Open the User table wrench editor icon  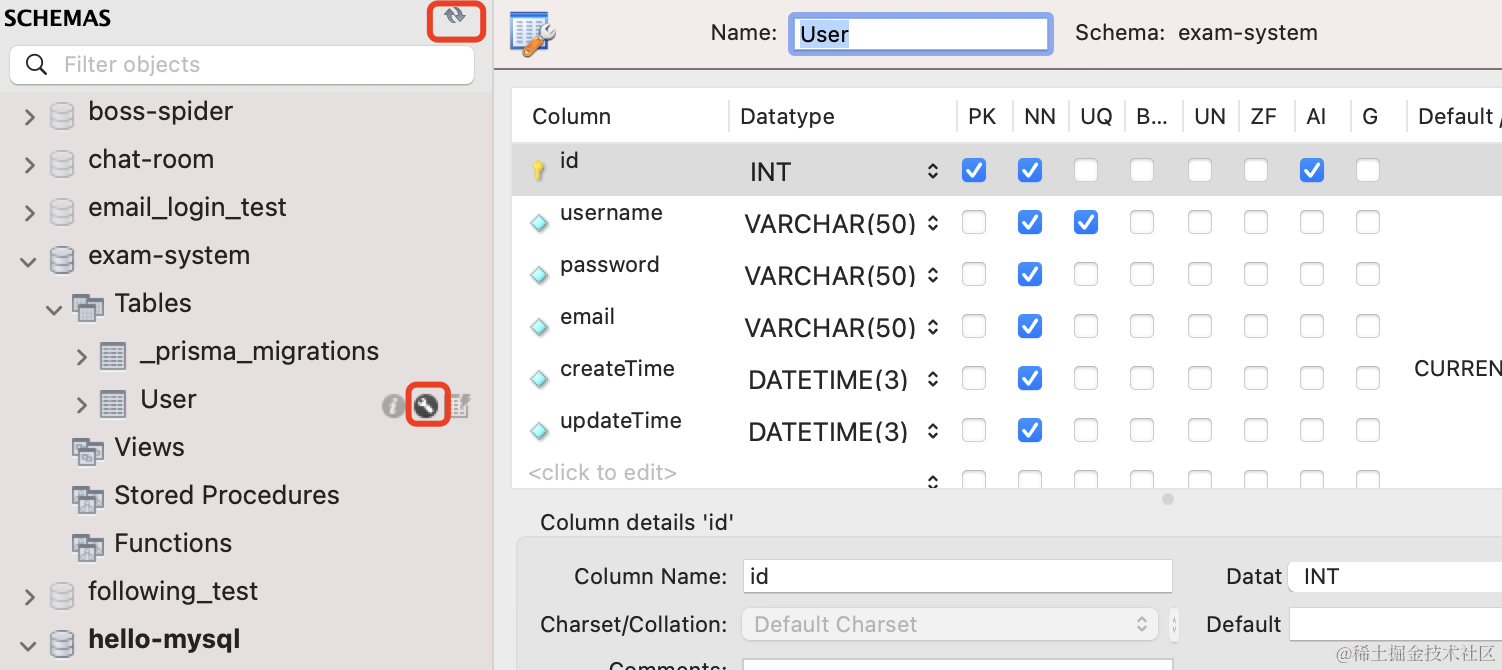427,405
